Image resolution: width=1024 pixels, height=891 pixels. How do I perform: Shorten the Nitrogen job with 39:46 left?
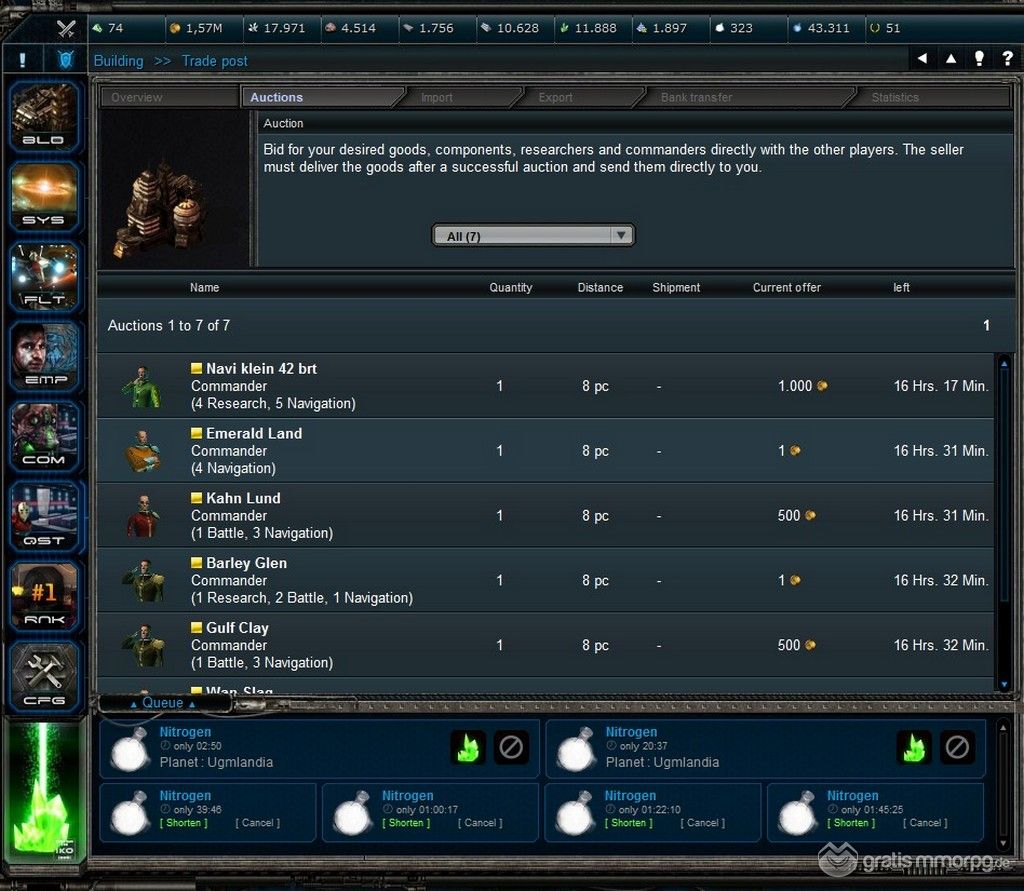tap(184, 823)
